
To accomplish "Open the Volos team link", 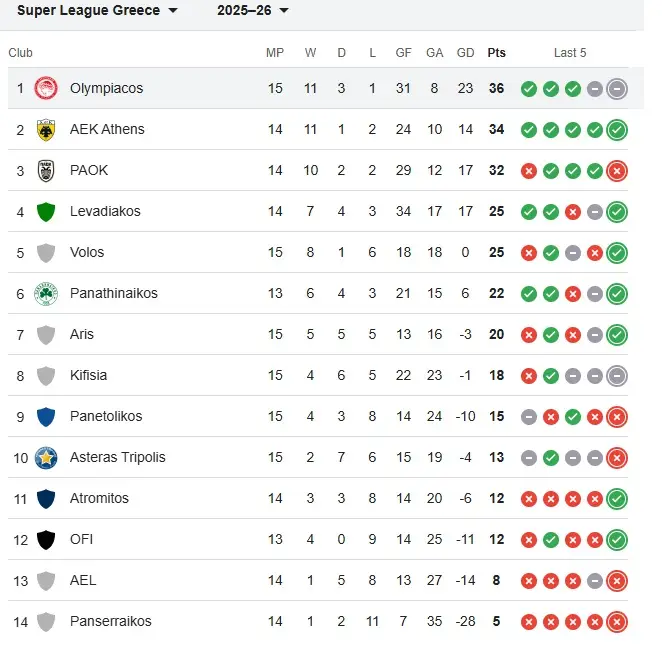I will (x=87, y=252).
